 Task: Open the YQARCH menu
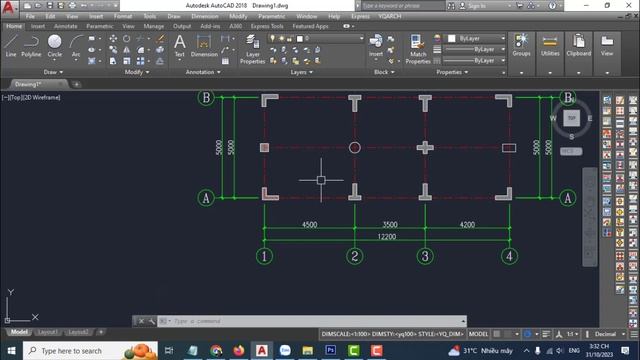click(389, 16)
